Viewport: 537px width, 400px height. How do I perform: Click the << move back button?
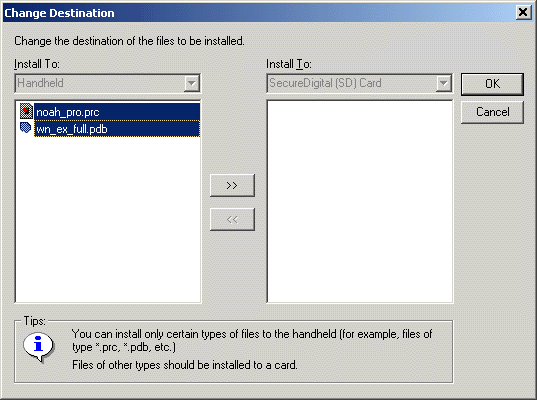(232, 219)
